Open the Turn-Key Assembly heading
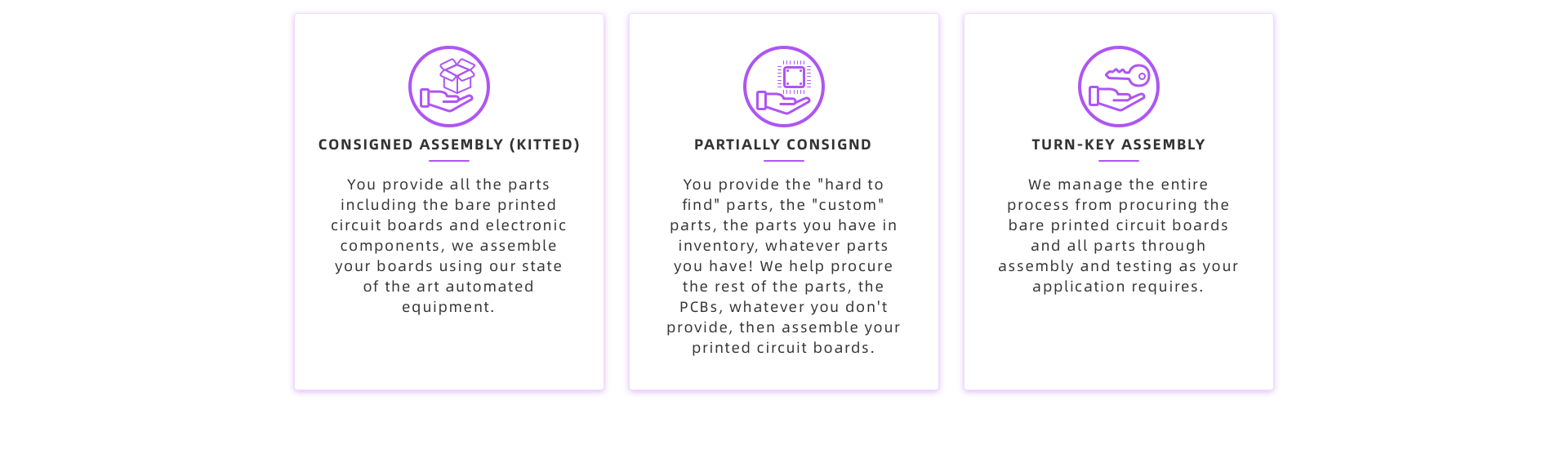The image size is (1568, 472). click(1119, 145)
